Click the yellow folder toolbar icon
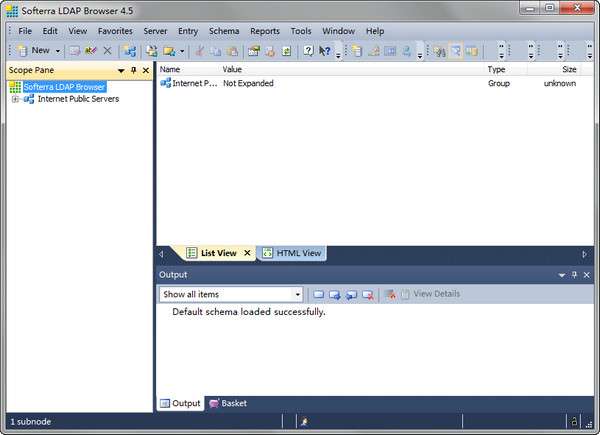The image size is (600, 435). (169, 51)
